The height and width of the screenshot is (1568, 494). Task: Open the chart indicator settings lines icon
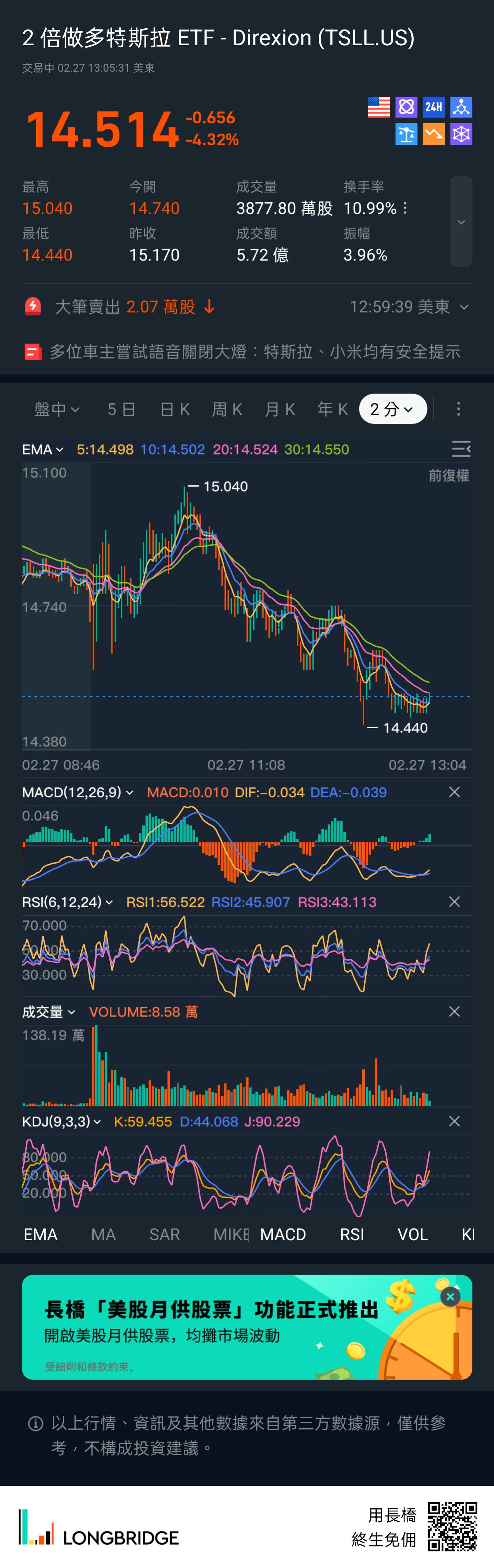(x=461, y=449)
